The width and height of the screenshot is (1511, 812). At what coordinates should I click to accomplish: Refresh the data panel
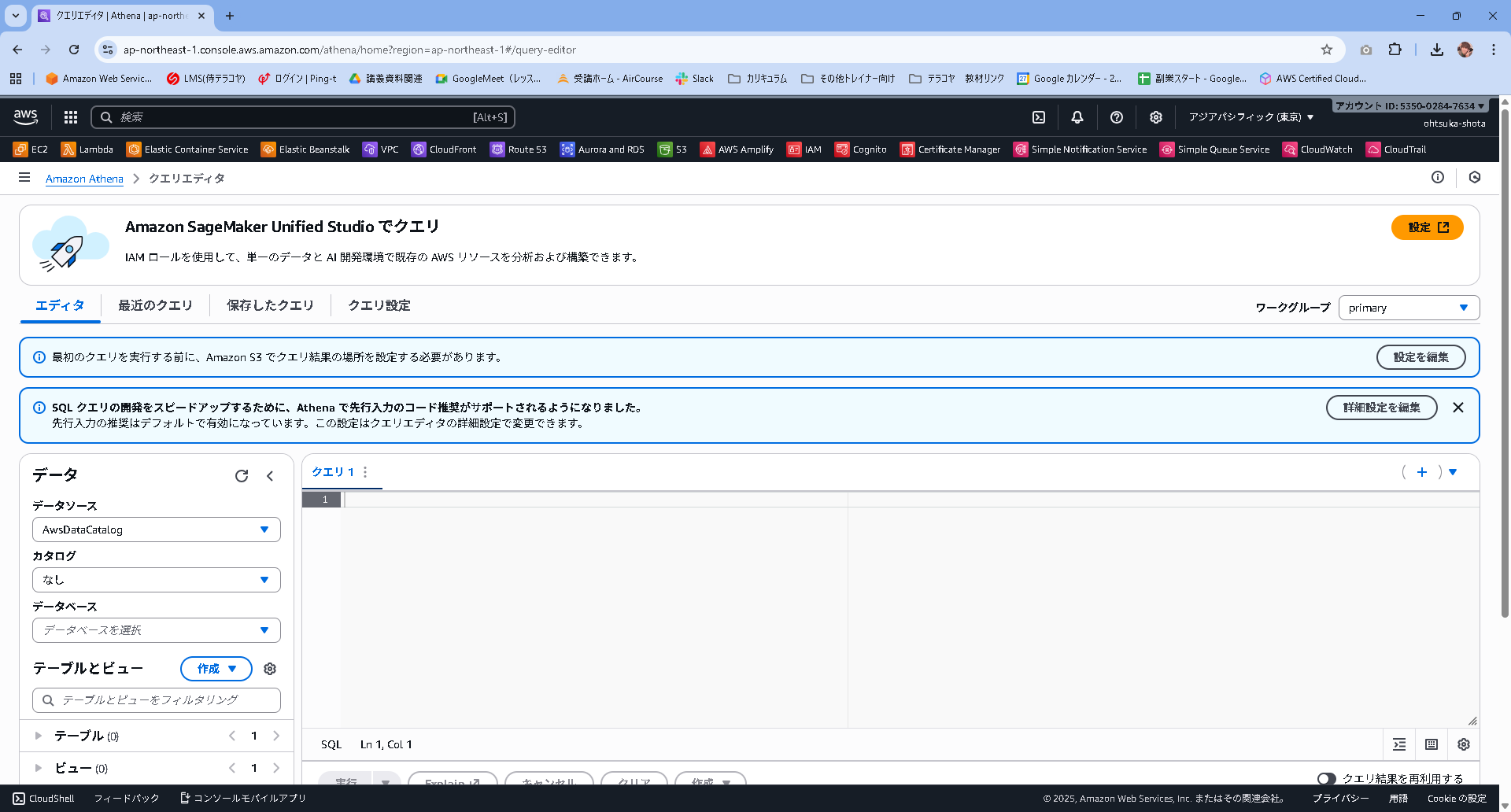242,475
